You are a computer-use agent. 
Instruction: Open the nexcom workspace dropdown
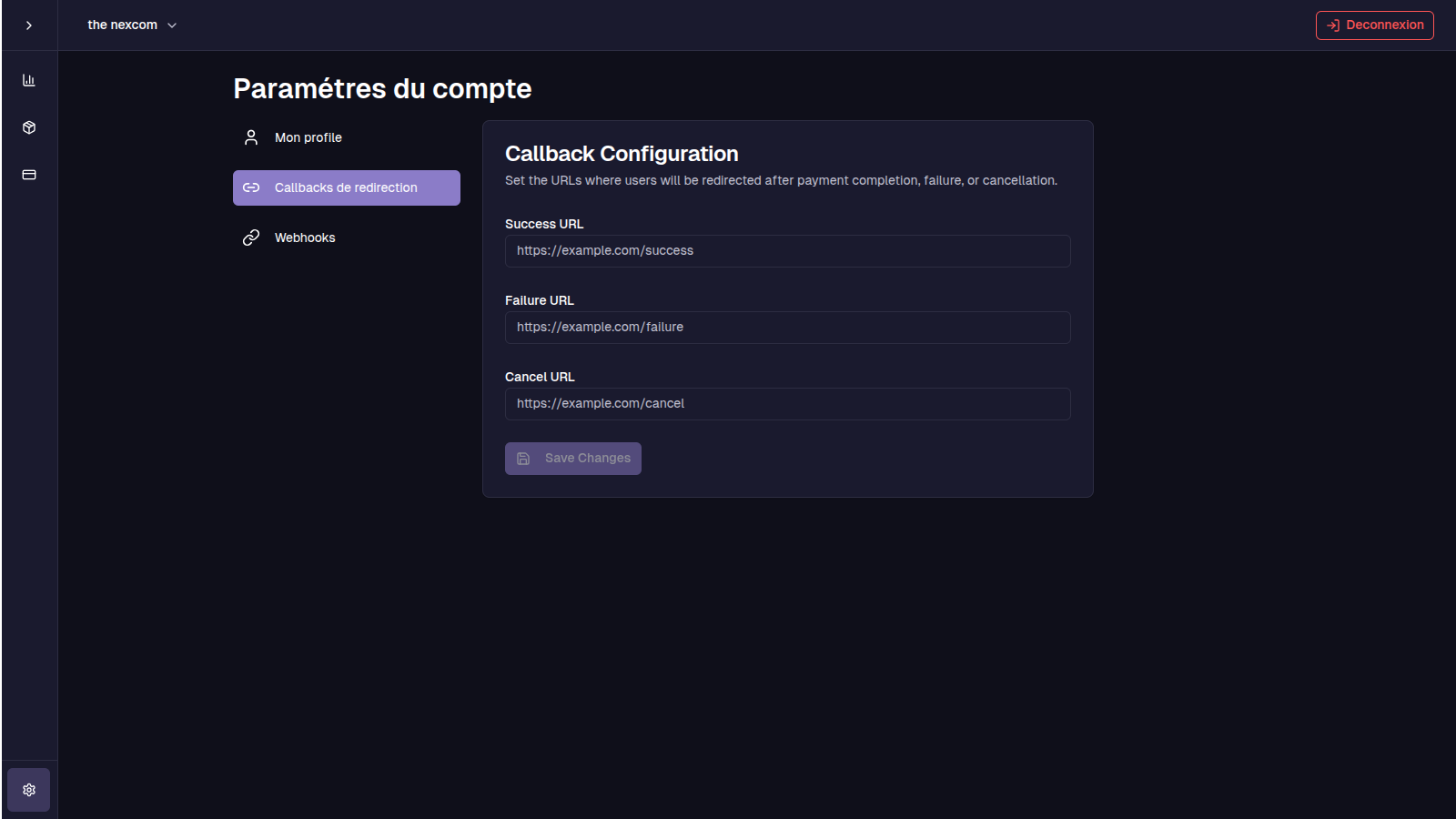pos(123,25)
